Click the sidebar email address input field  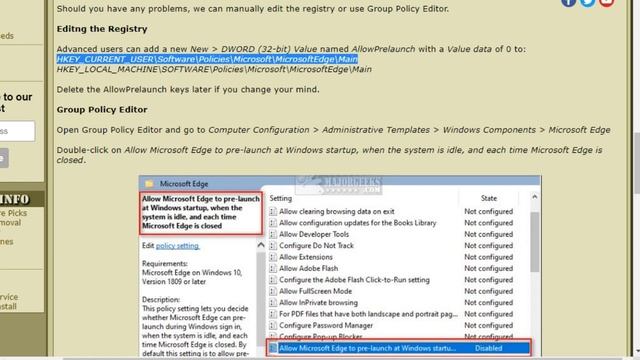coord(17,131)
